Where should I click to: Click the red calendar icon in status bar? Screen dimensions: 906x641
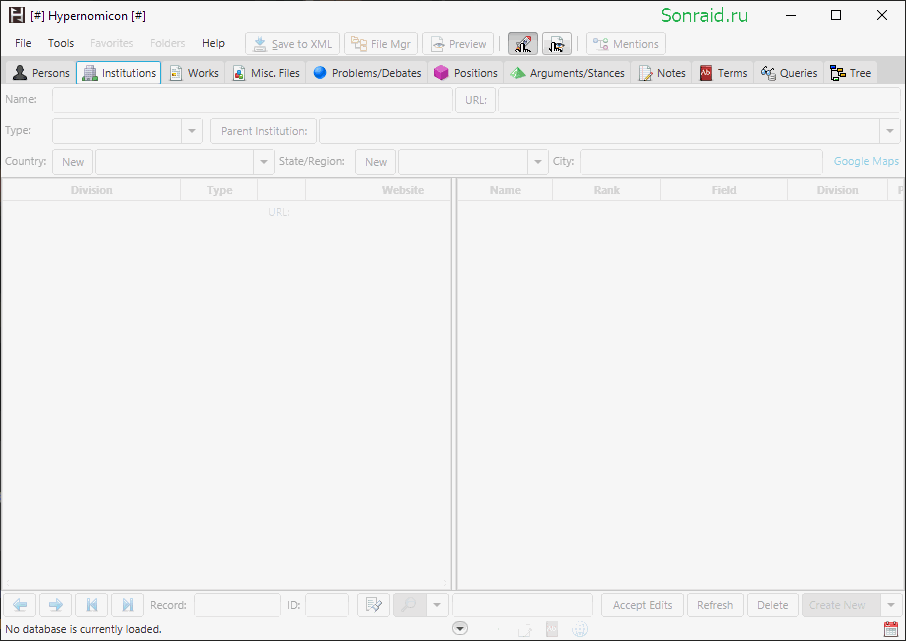click(x=890, y=629)
